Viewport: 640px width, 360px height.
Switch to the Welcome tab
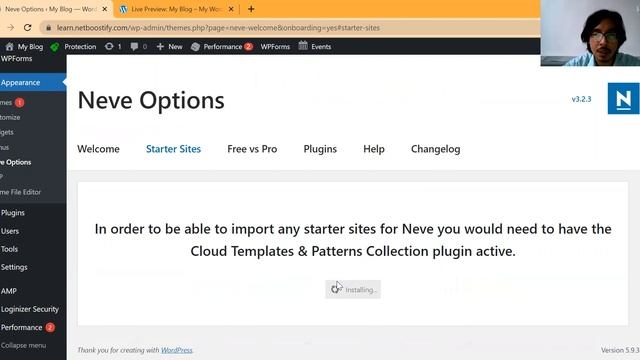tap(98, 149)
